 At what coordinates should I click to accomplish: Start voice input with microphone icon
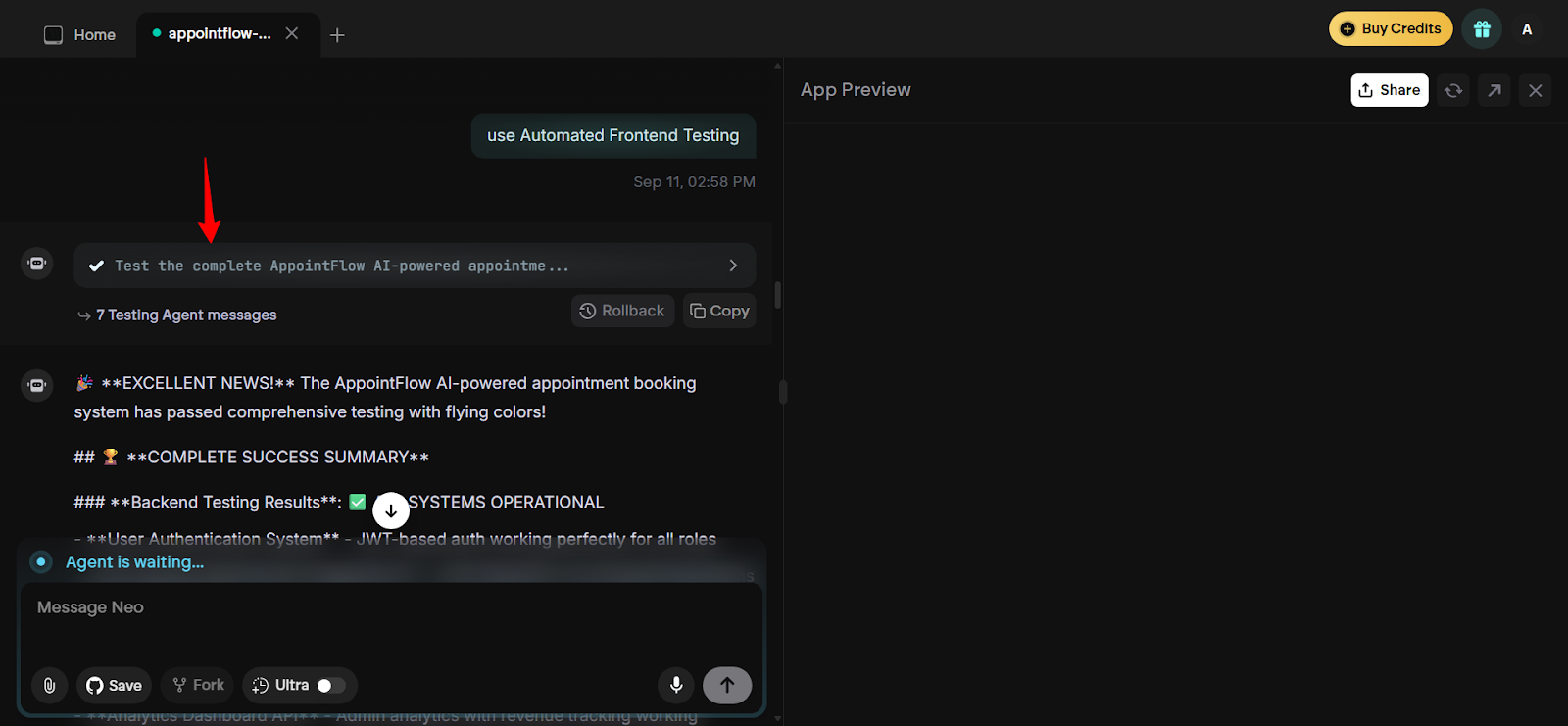click(x=676, y=685)
